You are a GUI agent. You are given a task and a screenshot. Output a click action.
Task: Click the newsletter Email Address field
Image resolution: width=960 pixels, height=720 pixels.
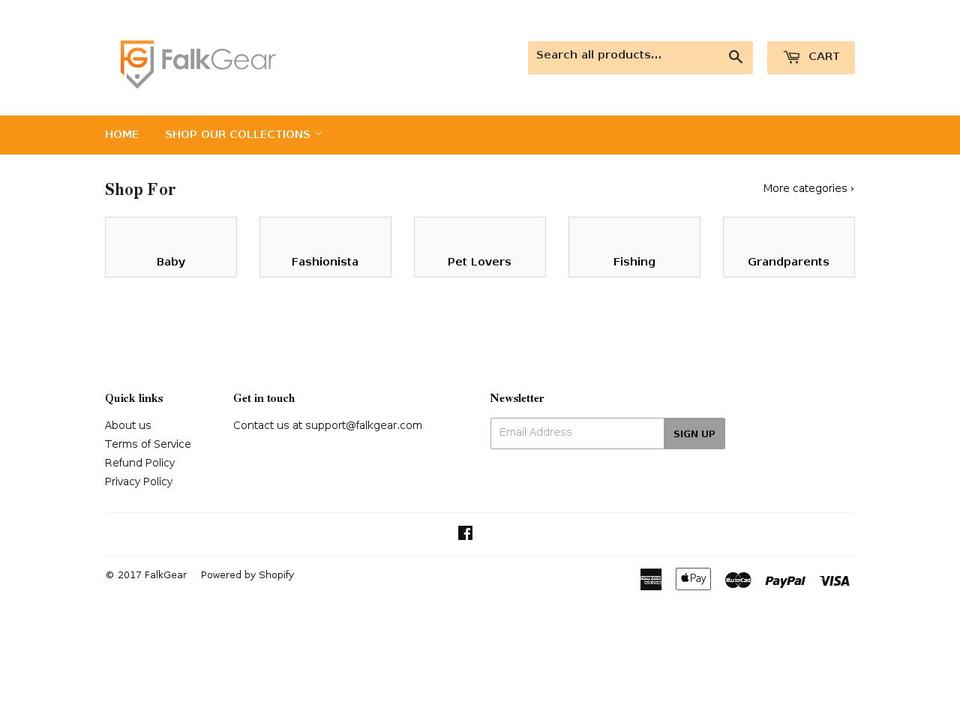click(577, 433)
